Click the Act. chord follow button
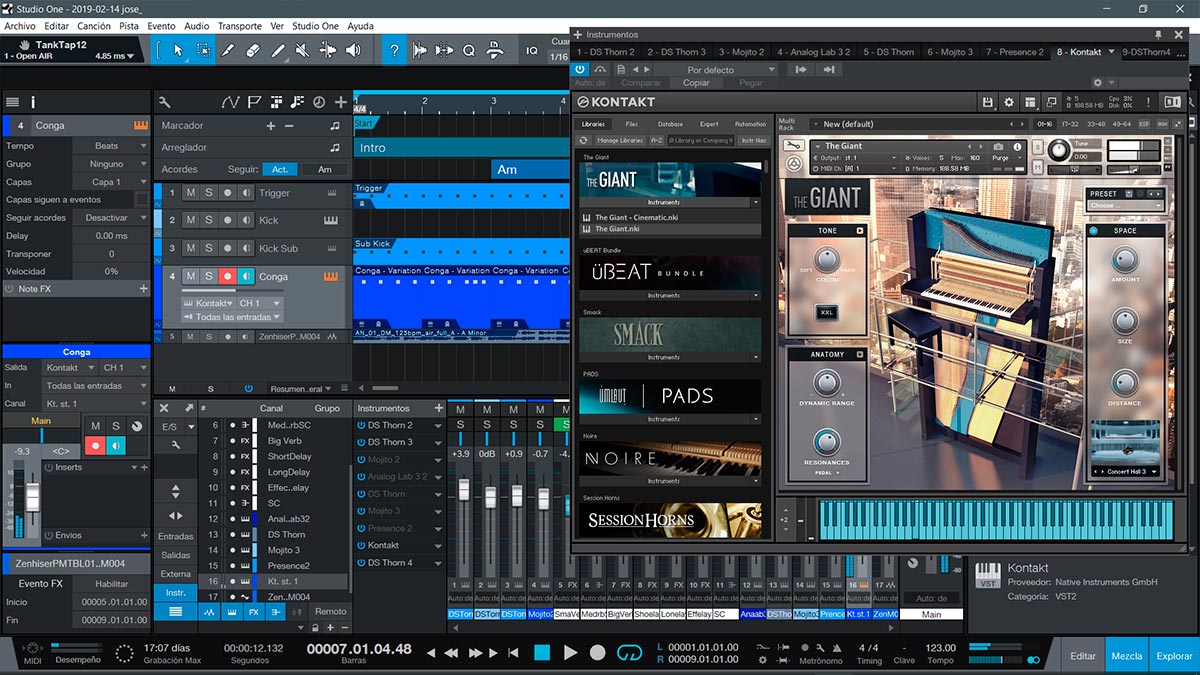This screenshot has width=1200, height=675. tap(281, 169)
